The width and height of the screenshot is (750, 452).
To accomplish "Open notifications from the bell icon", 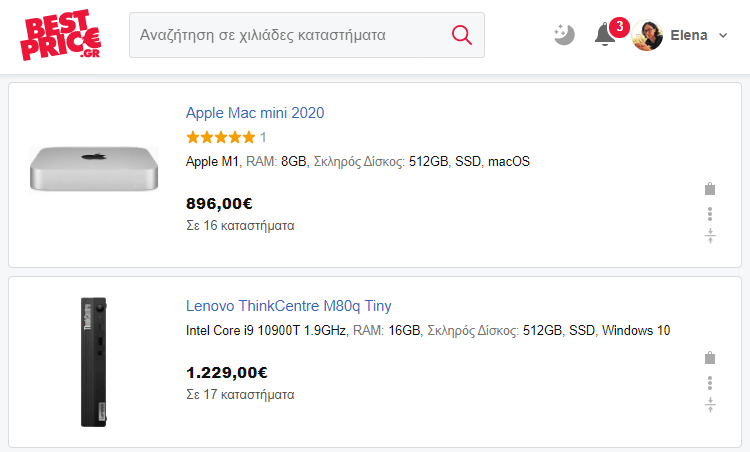I will coord(605,34).
